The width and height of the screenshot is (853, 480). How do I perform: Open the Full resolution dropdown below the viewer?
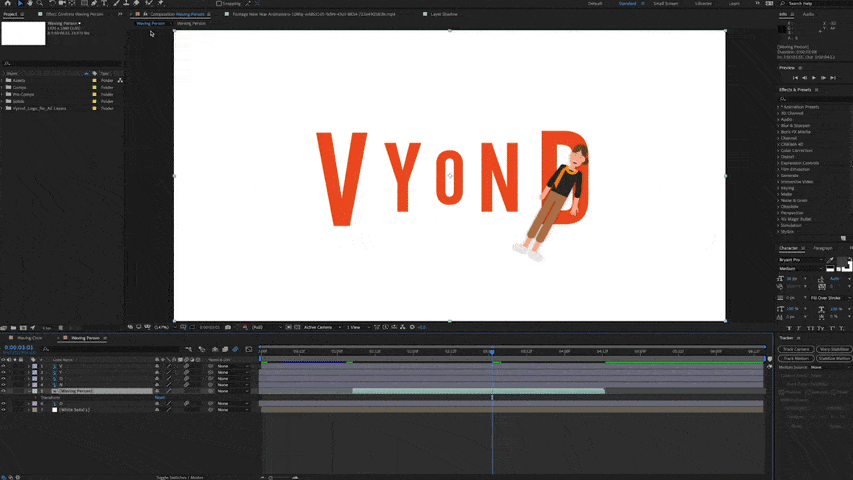click(267, 327)
